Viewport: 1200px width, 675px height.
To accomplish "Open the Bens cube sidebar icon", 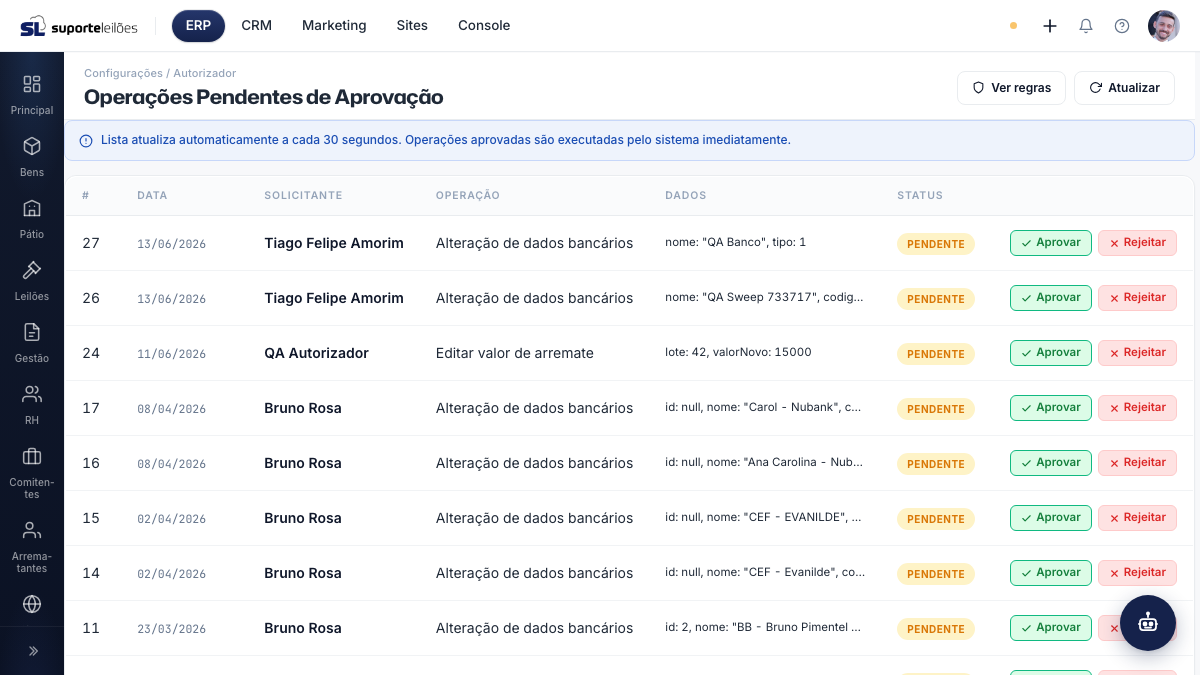I will point(32,146).
